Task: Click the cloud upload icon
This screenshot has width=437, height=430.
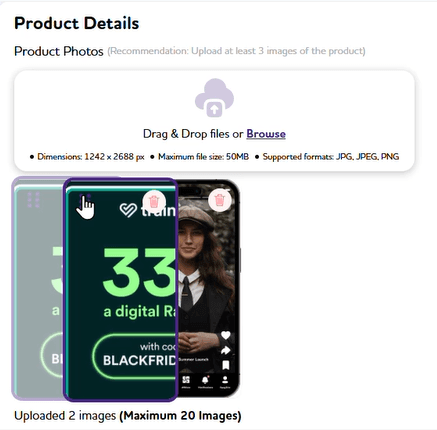Action: (x=214, y=98)
